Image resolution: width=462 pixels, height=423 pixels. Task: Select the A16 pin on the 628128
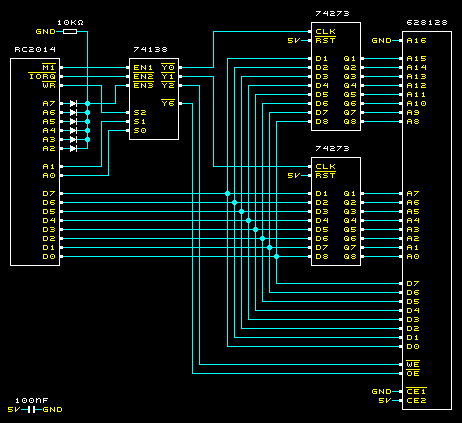coord(416,41)
